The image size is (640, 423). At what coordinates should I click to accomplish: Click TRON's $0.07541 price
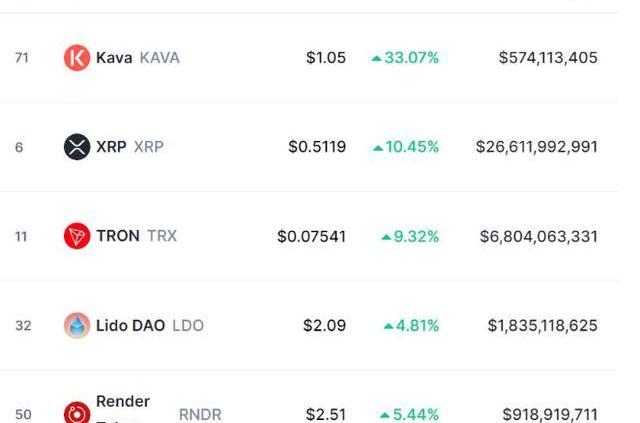pos(312,236)
